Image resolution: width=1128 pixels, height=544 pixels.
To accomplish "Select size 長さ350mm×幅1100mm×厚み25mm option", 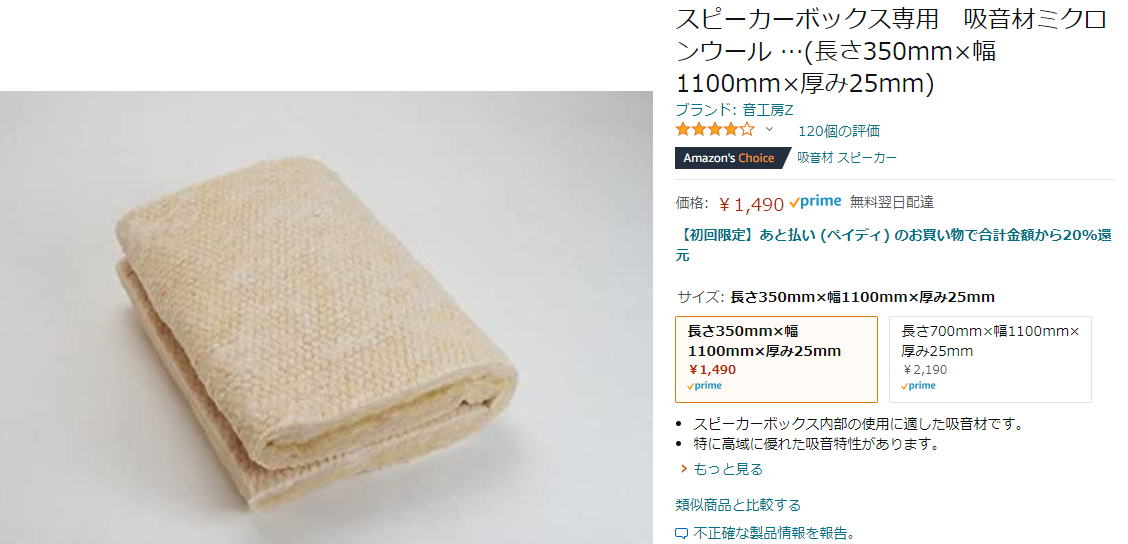I will click(x=776, y=359).
